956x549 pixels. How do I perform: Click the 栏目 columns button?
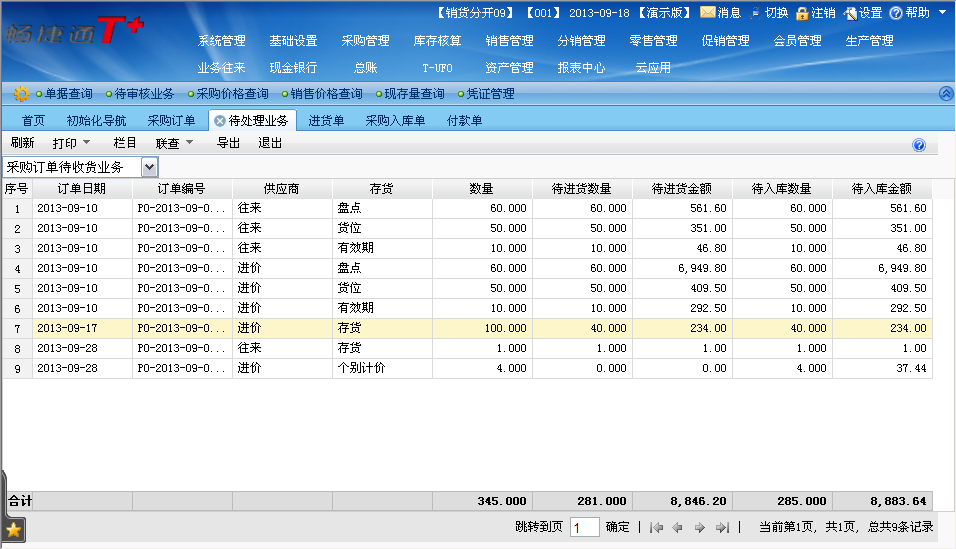click(x=125, y=143)
